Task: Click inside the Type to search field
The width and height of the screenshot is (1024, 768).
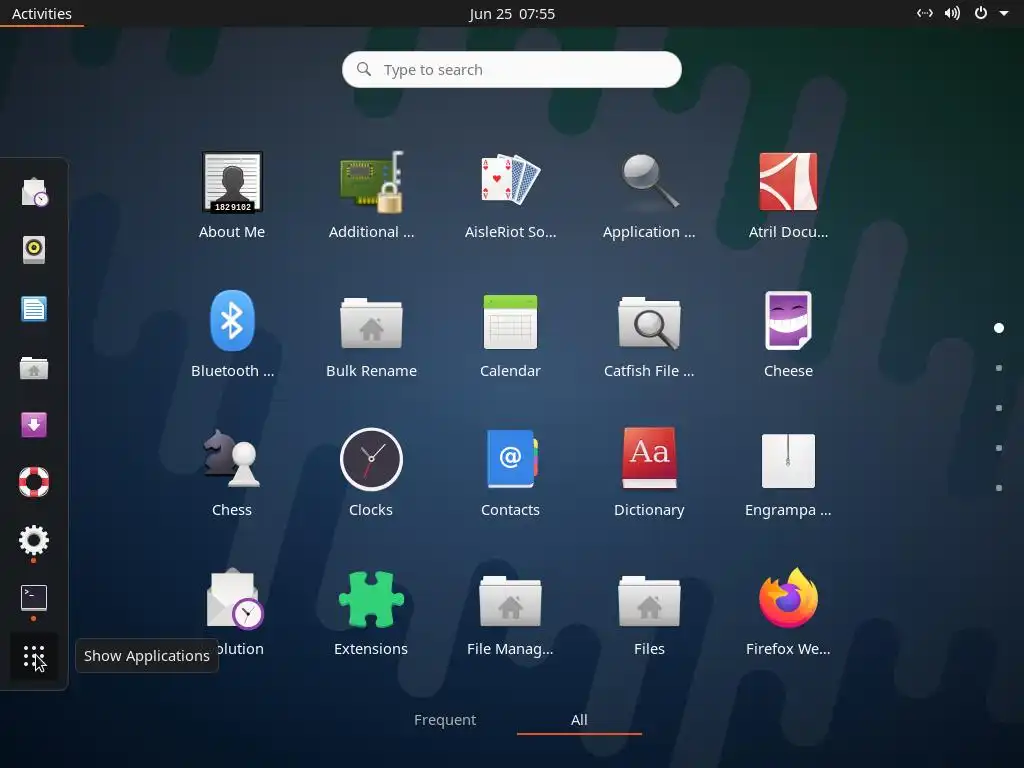Action: click(x=512, y=69)
